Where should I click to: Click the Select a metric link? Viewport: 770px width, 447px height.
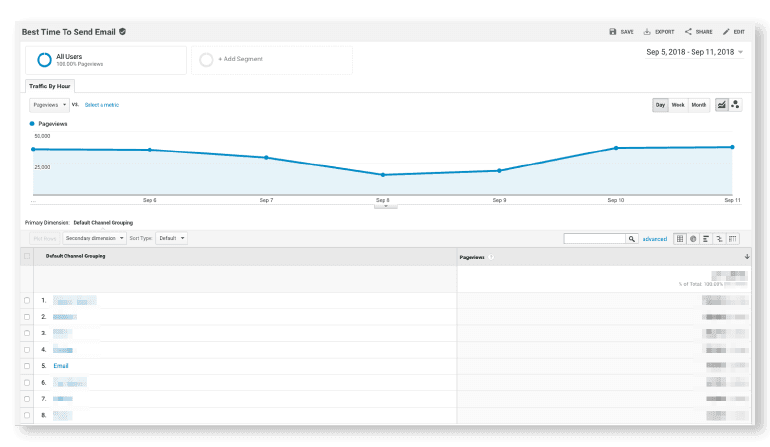(x=101, y=104)
